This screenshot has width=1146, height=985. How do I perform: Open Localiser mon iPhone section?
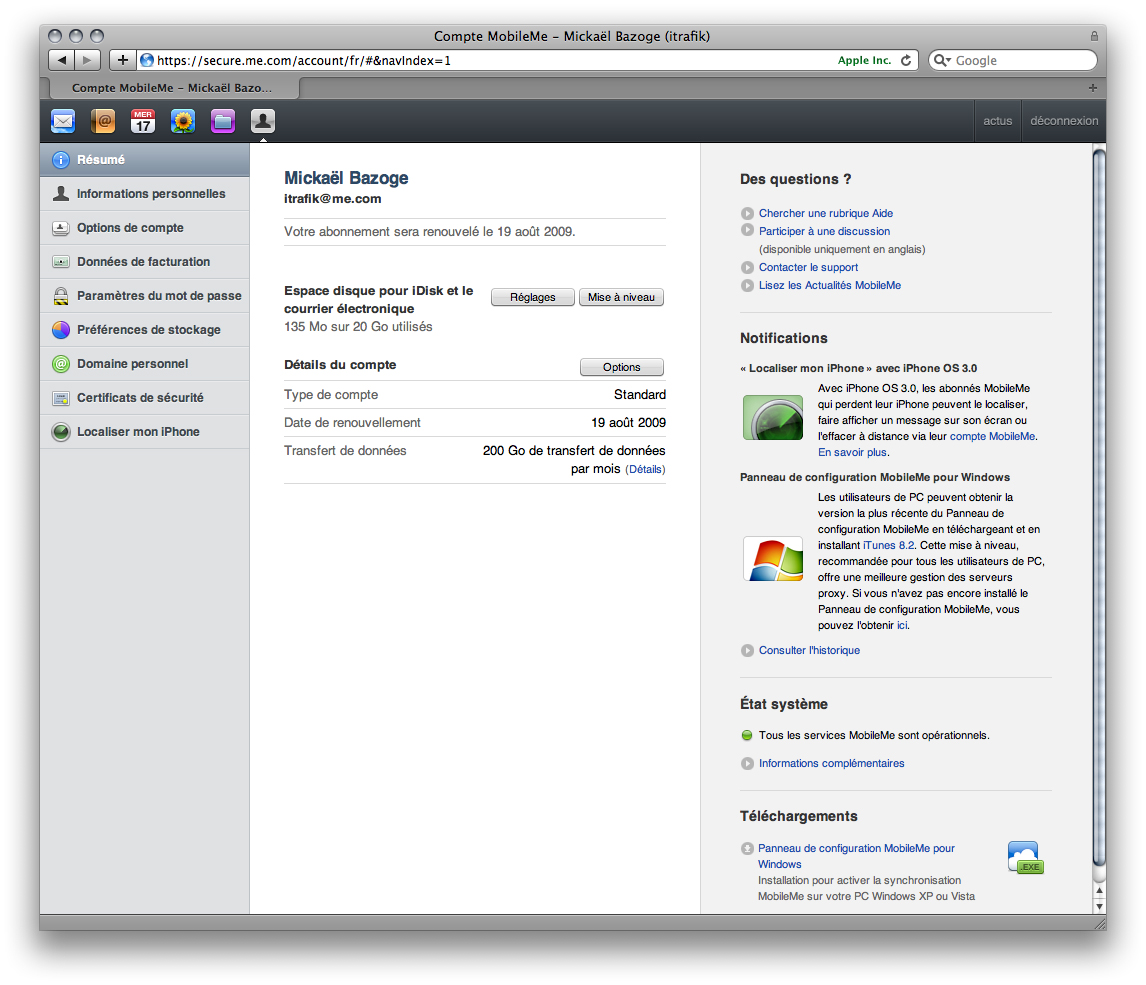[x=145, y=432]
